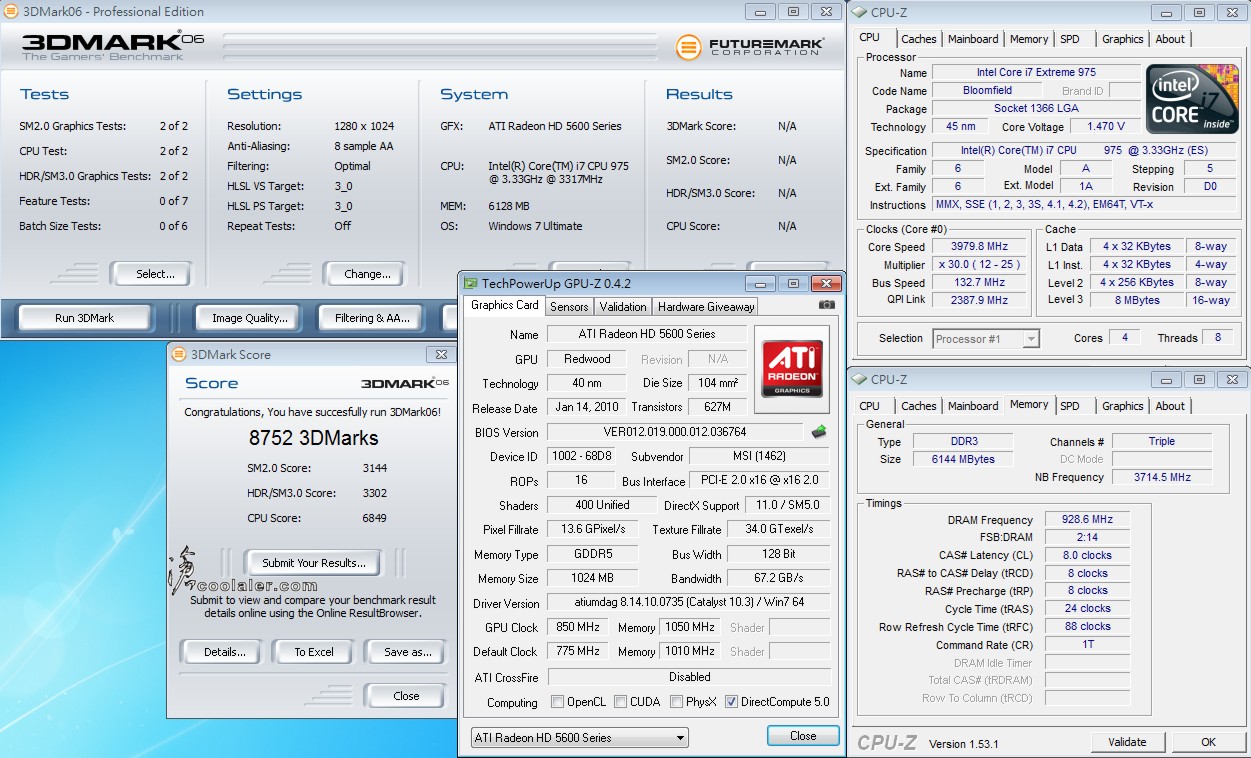Switch to CPU tab in lower CPU-Z
This screenshot has width=1251, height=758.
(870, 406)
